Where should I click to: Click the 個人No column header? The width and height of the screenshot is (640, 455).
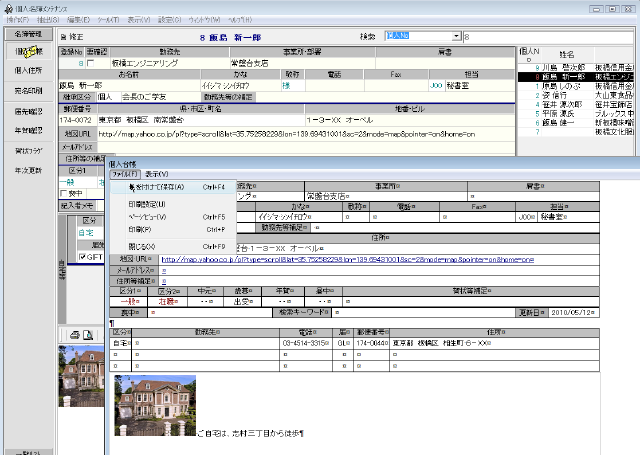click(529, 55)
